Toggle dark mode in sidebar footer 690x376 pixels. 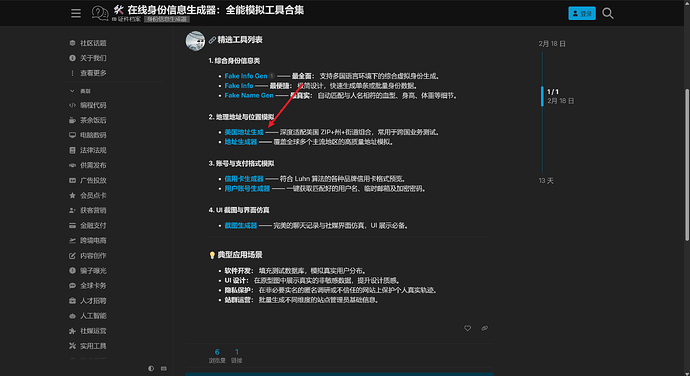[x=151, y=369]
